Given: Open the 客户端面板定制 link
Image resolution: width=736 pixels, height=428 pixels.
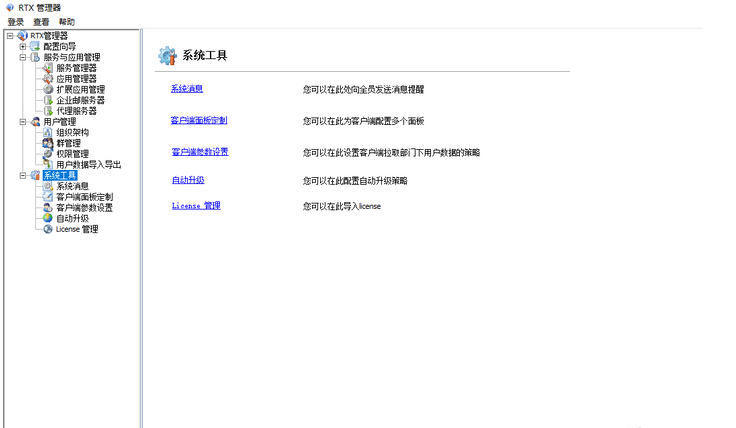Looking at the screenshot, I should click(199, 120).
